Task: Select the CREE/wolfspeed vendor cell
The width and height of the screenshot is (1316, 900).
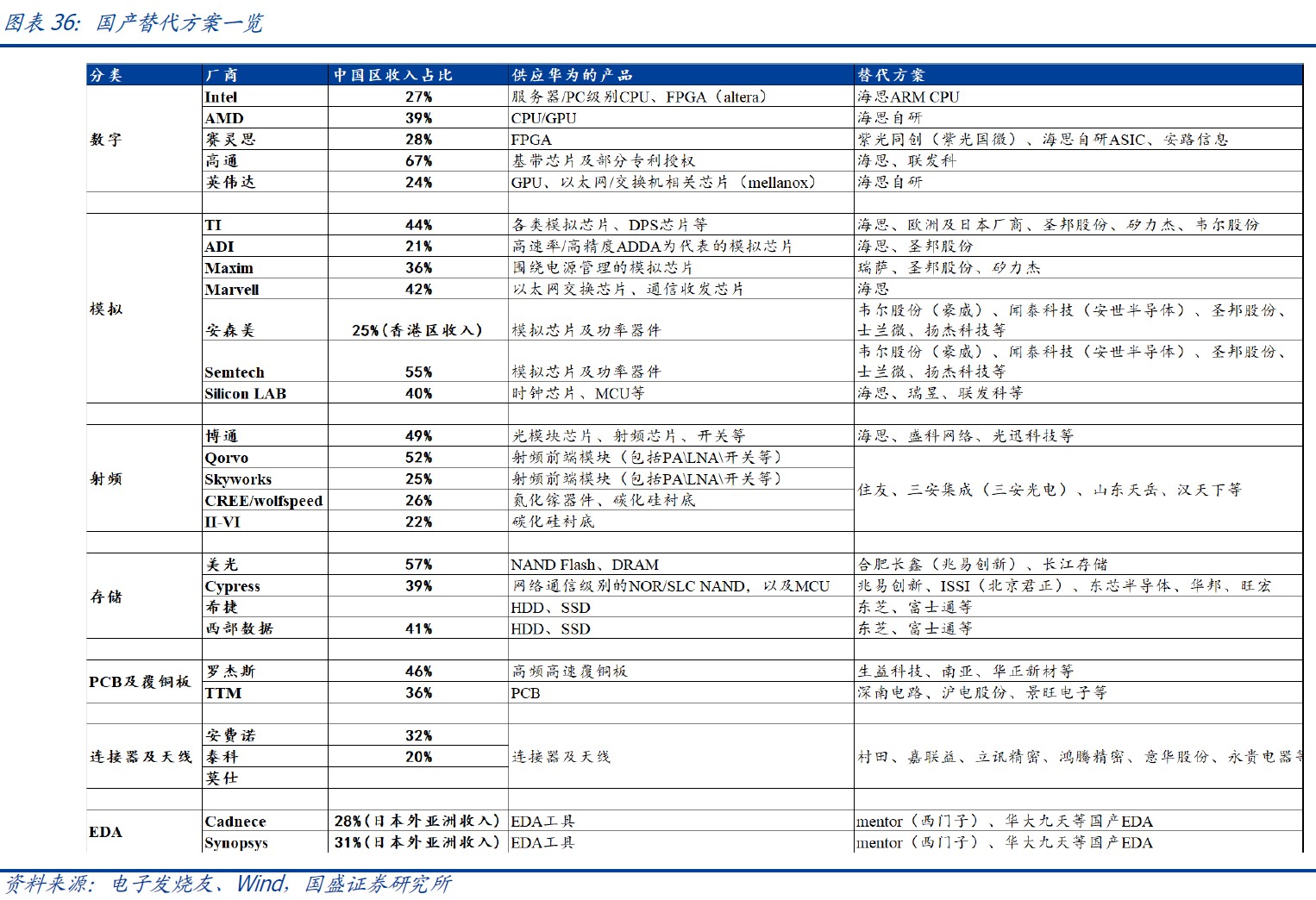Action: [x=265, y=500]
